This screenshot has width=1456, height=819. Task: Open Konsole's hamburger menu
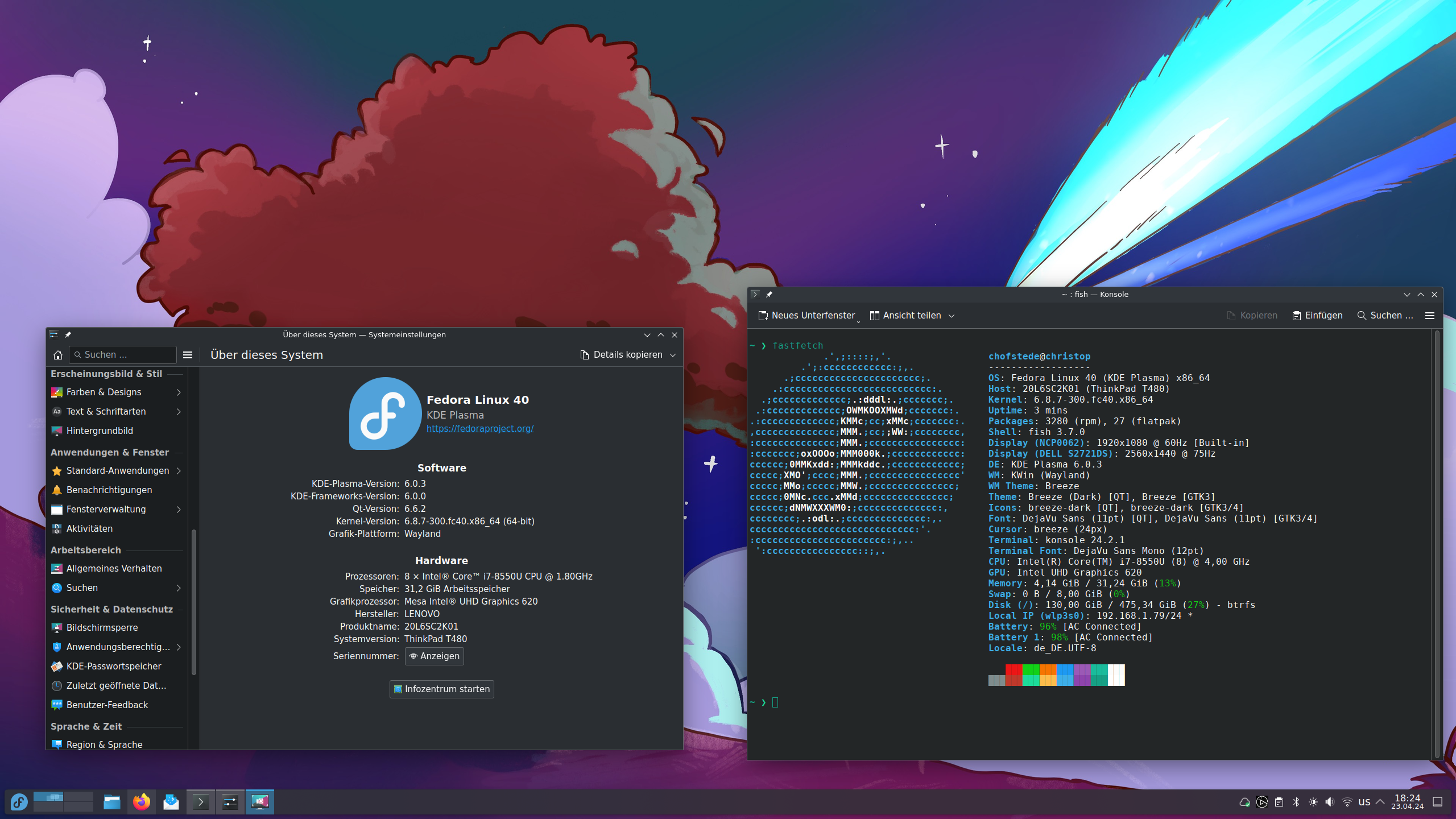(x=1430, y=316)
